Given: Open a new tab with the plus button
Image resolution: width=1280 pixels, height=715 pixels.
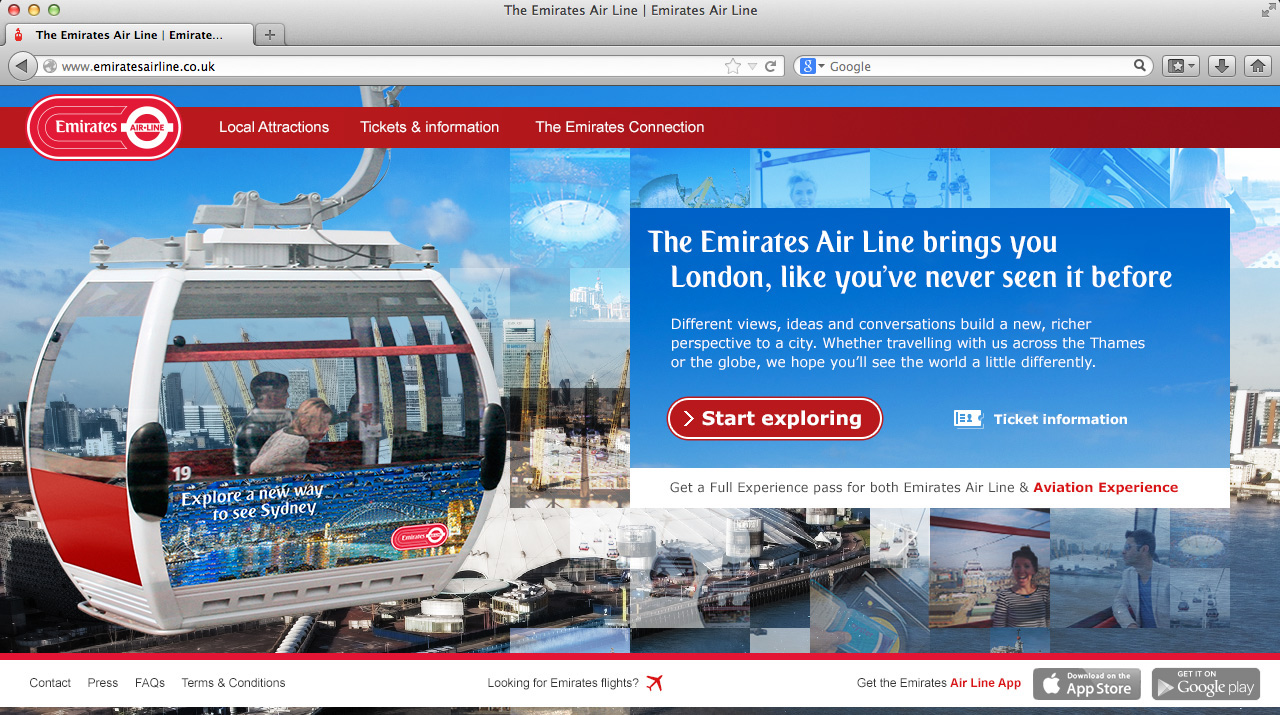Looking at the screenshot, I should [x=269, y=34].
